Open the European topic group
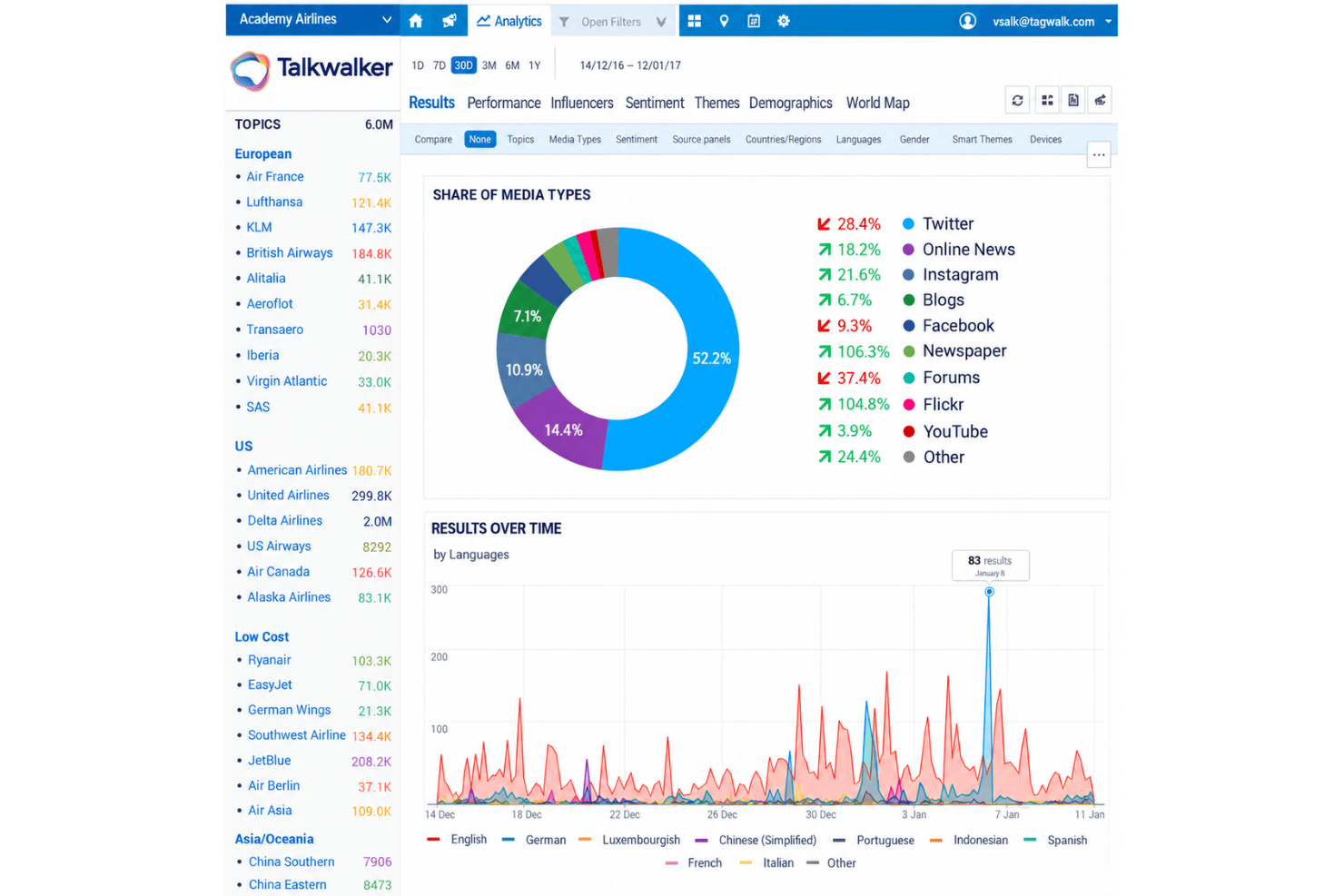The width and height of the screenshot is (1344, 896). click(263, 154)
